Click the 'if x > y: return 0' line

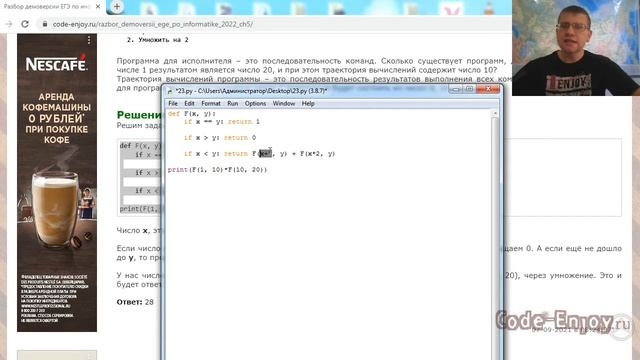pos(220,138)
